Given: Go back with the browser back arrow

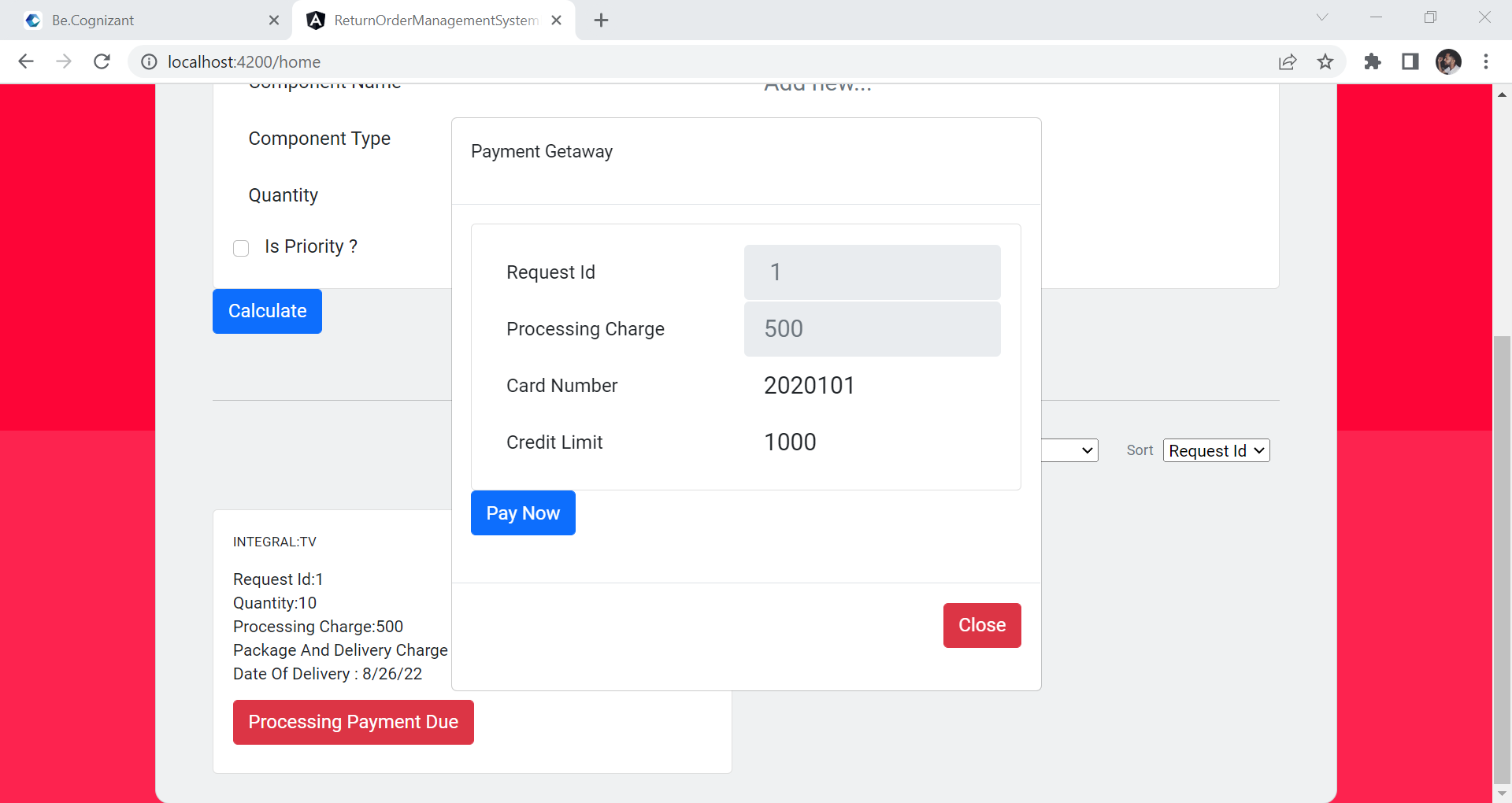Looking at the screenshot, I should [26, 61].
